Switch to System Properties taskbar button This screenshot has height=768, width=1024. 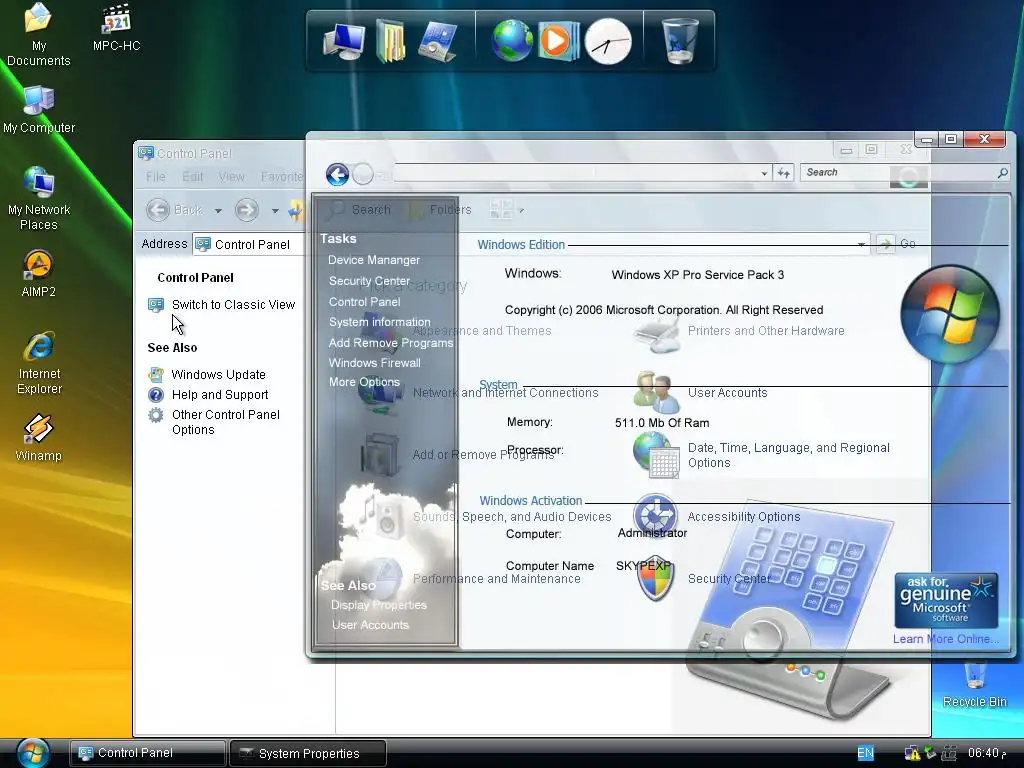coord(308,753)
